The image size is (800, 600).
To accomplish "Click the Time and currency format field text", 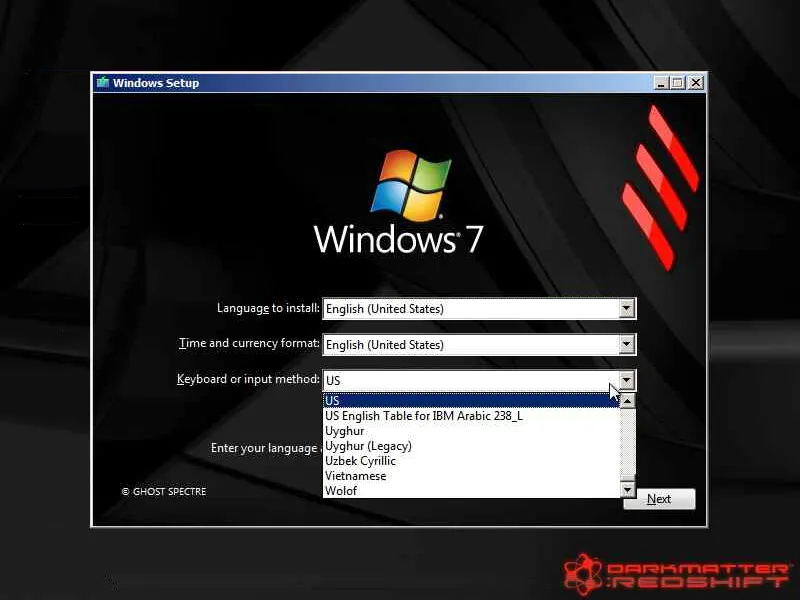I will pyautogui.click(x=385, y=345).
